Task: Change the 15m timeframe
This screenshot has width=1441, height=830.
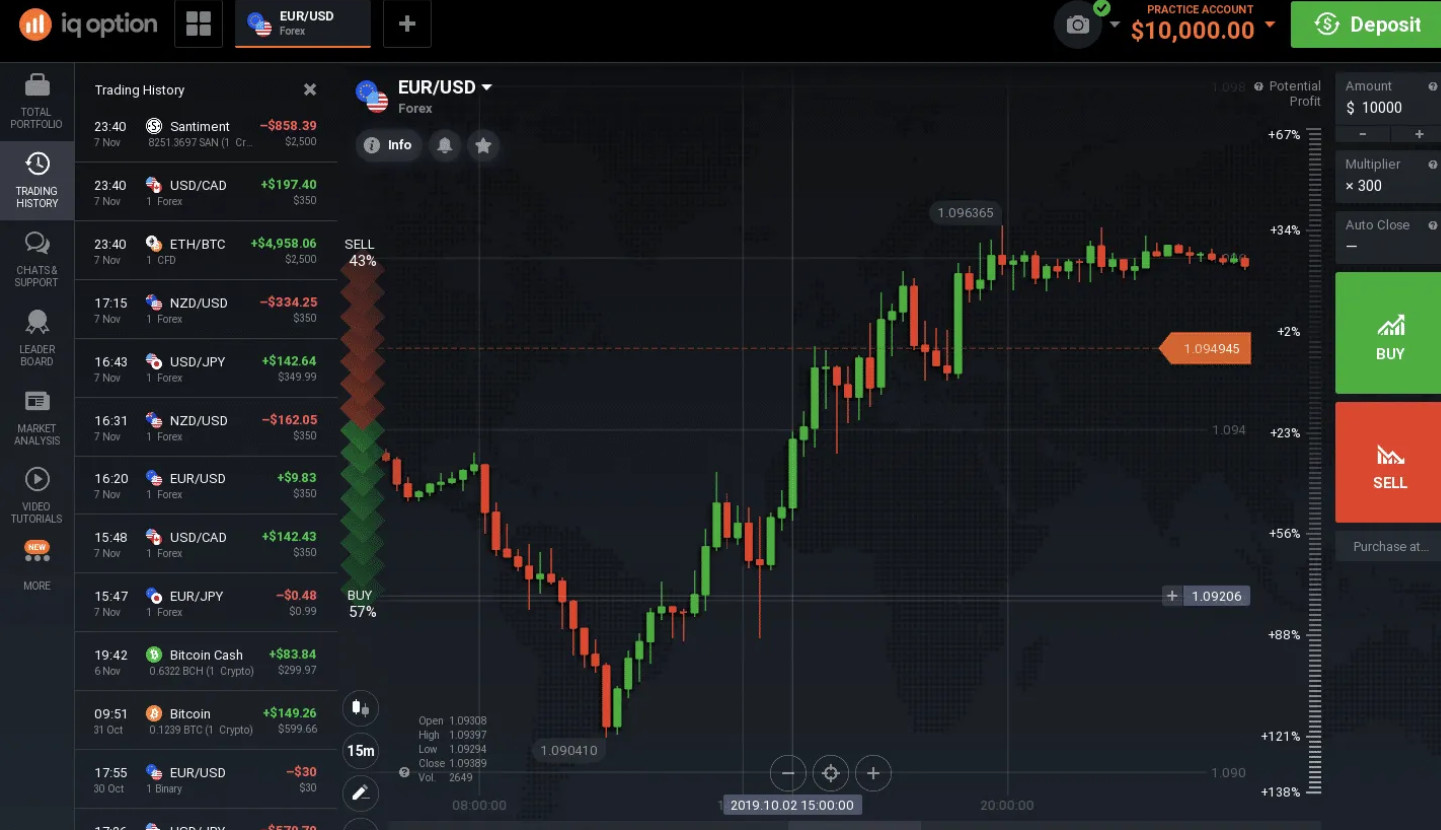Action: point(361,751)
